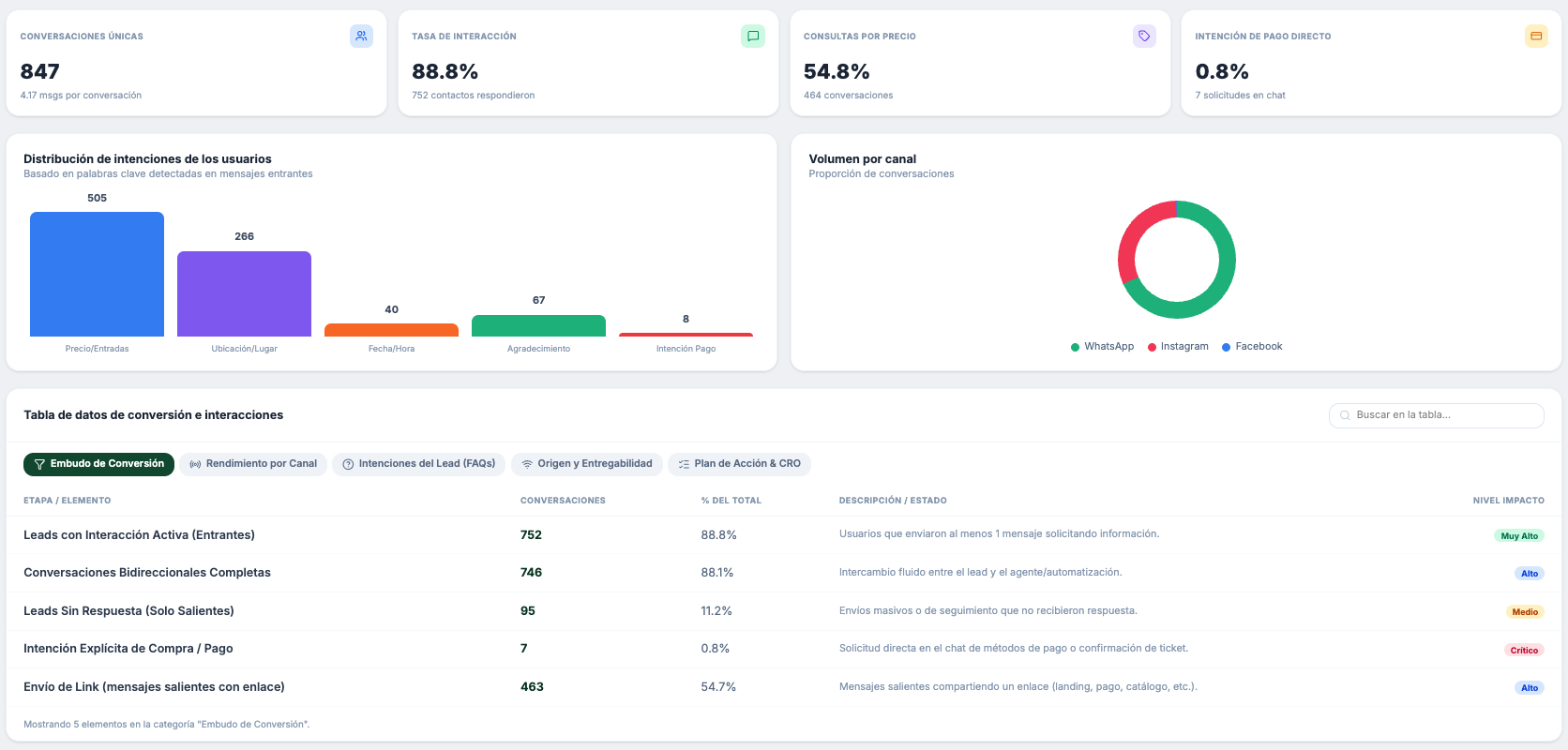The height and width of the screenshot is (750, 1568).
Task: Click the Leads Sin Respuesta (Solo Salientes) row
Action: click(784, 611)
